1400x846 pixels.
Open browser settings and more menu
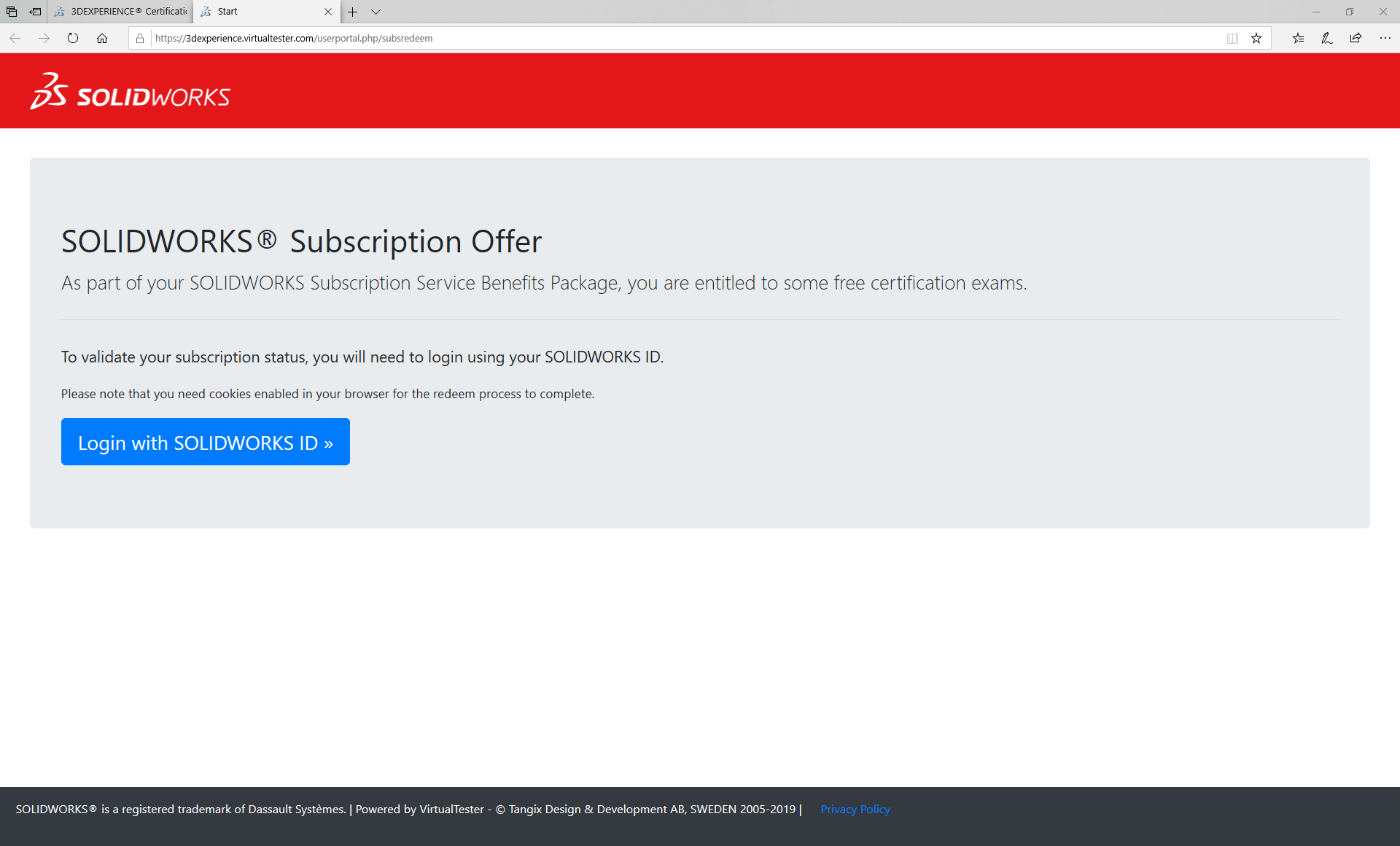click(x=1385, y=38)
